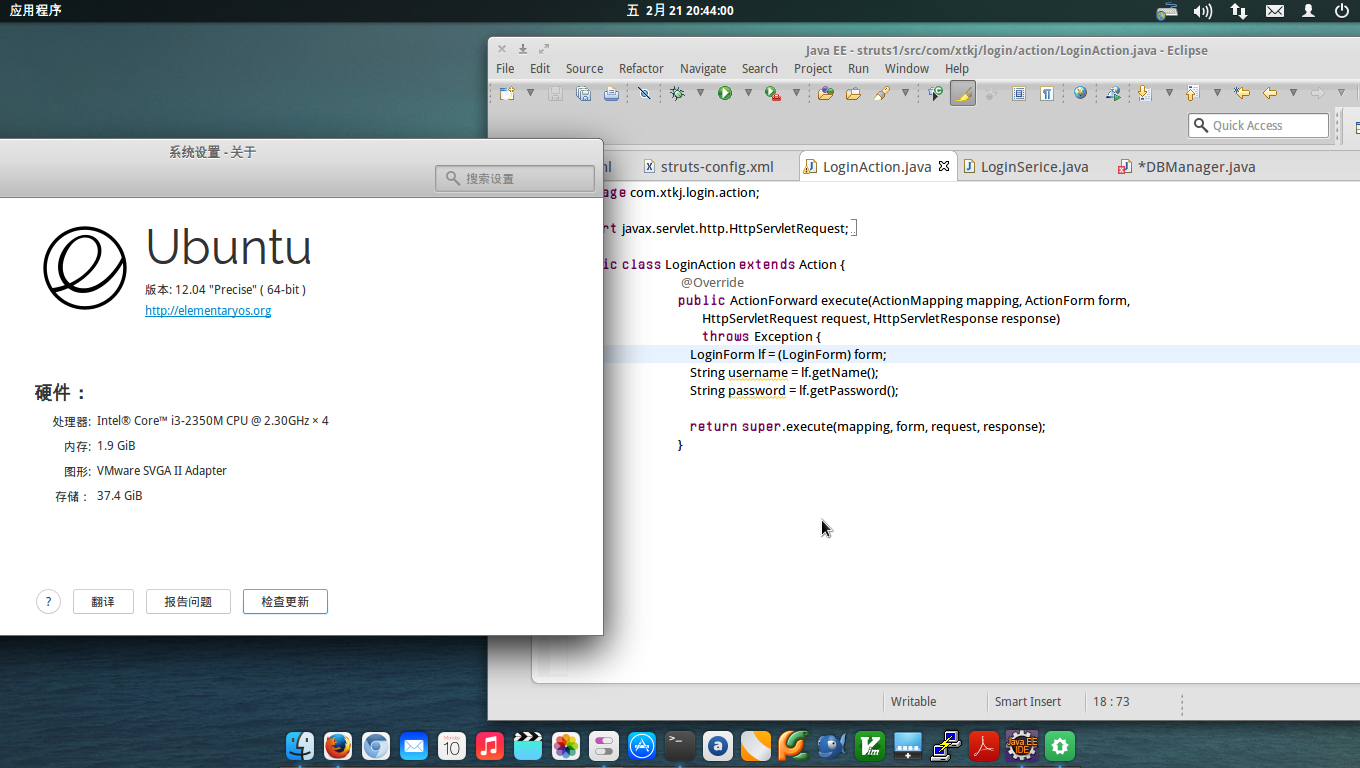Screen dimensions: 1360x768
Task: Toggle Mark Occurrences highlighter button
Action: [962, 93]
